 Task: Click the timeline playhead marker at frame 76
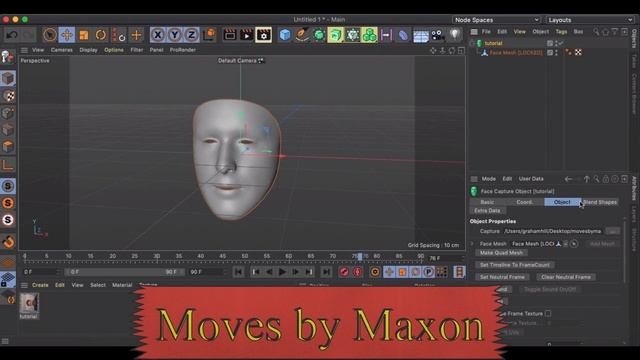click(x=360, y=256)
